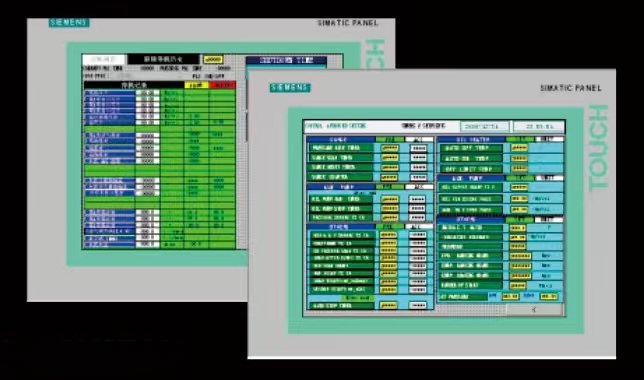Image resolution: width=644 pixels, height=380 pixels.
Task: Tap white field next to AUTO STOP TIMER
Action: tap(418, 306)
